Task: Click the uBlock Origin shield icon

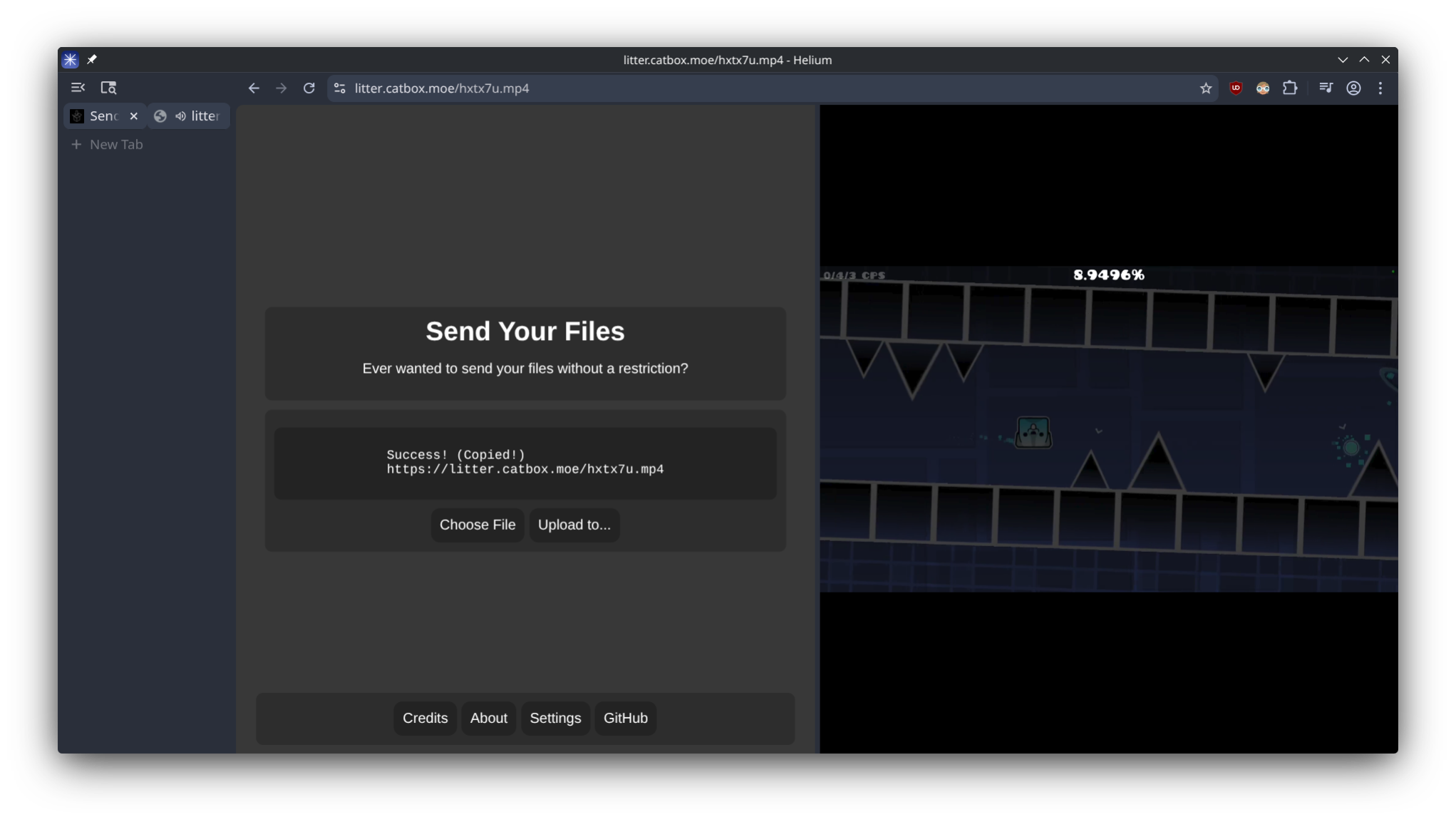Action: coord(1236,88)
